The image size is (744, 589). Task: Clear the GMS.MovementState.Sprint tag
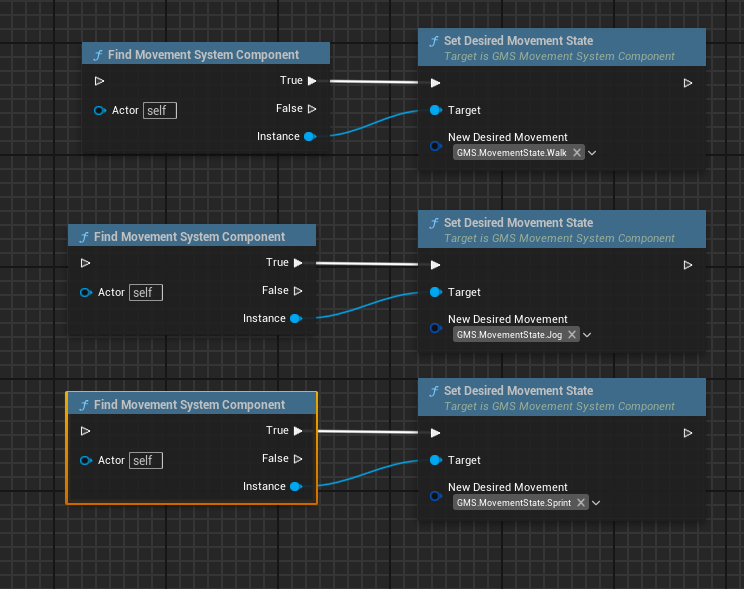[x=581, y=503]
